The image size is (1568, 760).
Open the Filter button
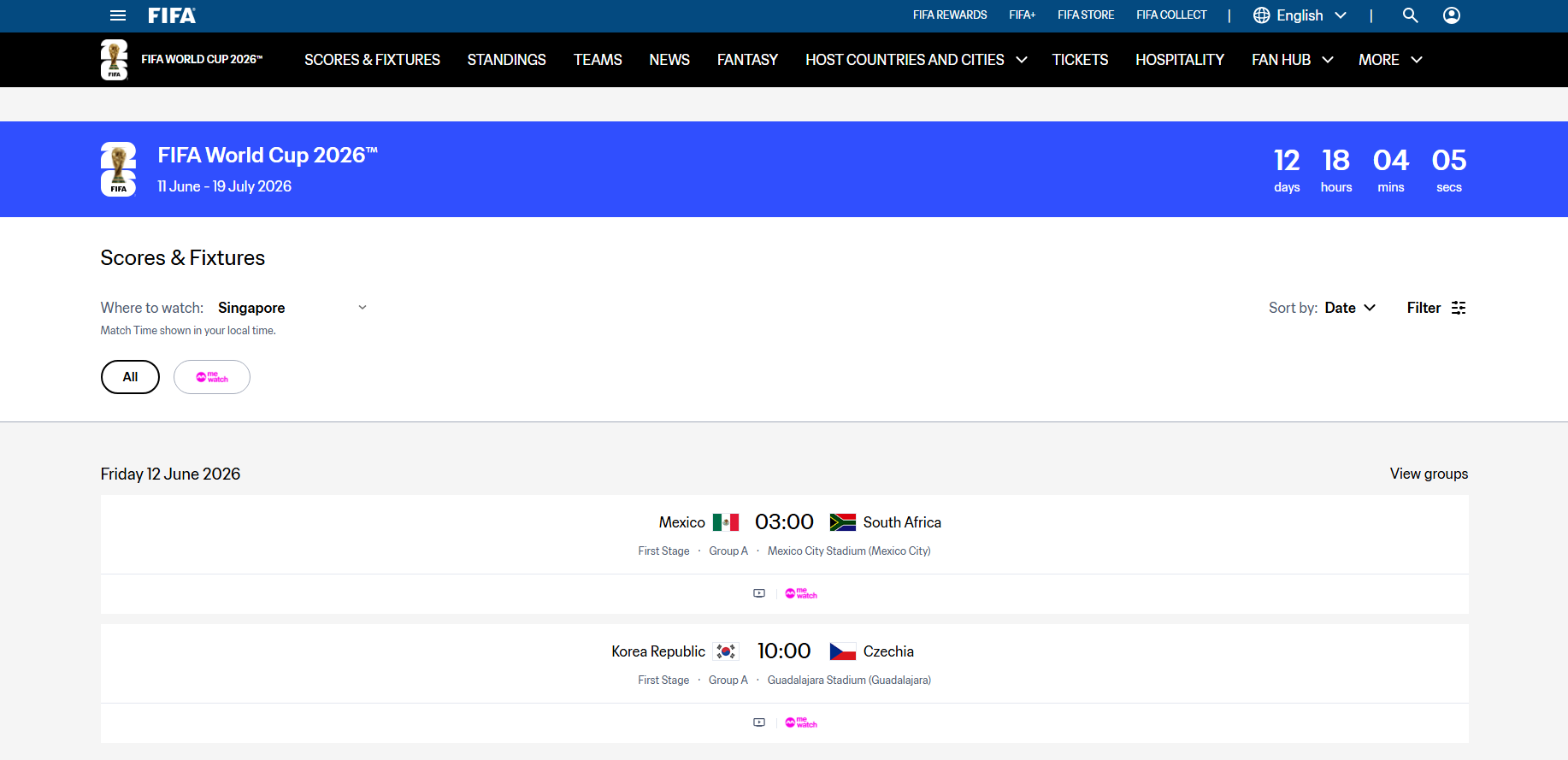[x=1436, y=308]
